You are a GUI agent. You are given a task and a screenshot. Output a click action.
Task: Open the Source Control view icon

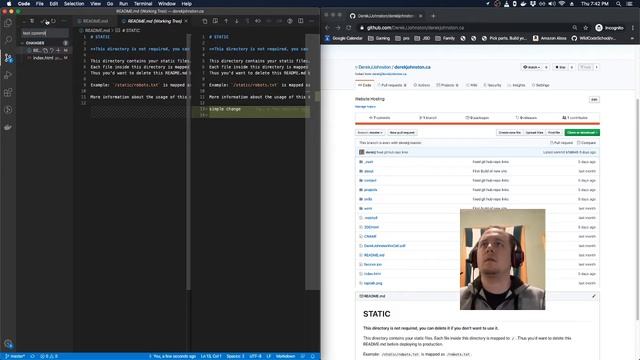click(8, 58)
